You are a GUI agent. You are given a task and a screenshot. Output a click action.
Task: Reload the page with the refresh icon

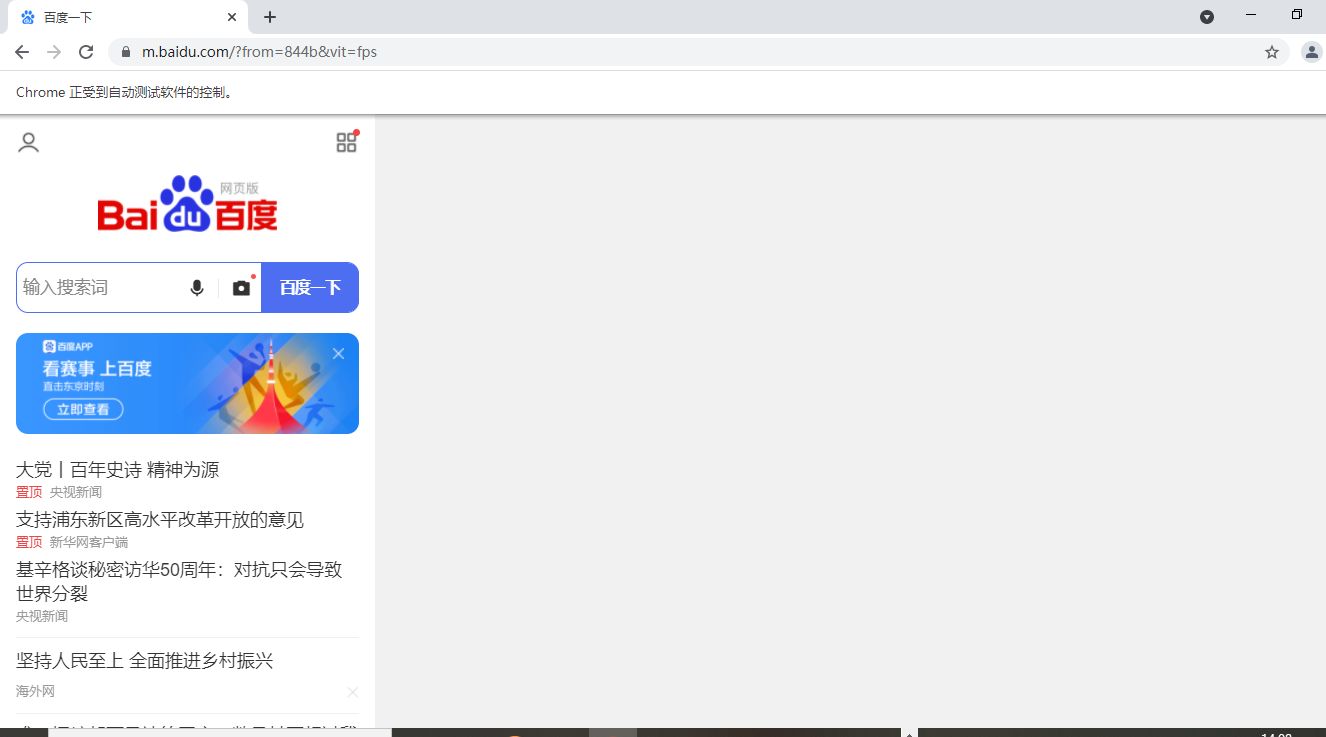pyautogui.click(x=86, y=52)
